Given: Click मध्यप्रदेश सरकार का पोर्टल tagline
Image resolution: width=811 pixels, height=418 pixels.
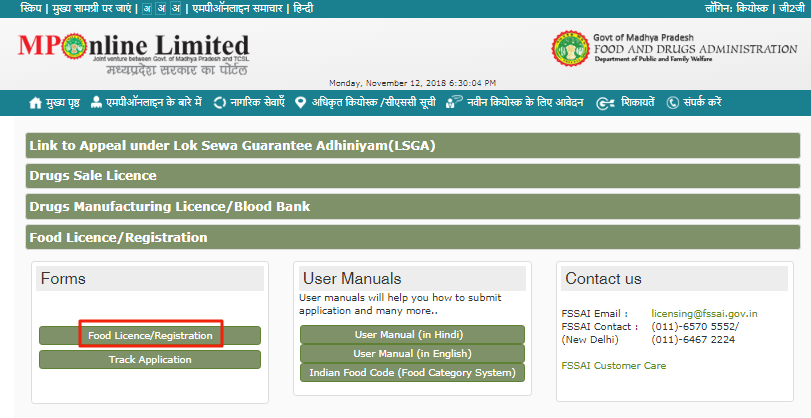Looking at the screenshot, I should click(x=177, y=69).
